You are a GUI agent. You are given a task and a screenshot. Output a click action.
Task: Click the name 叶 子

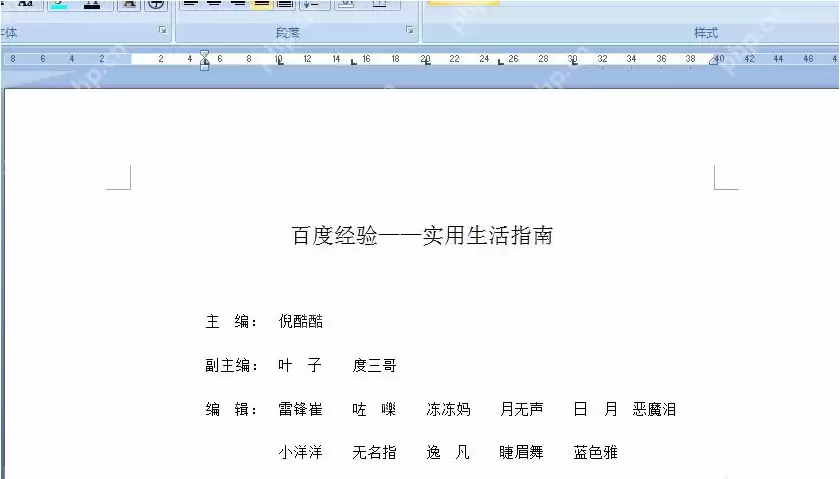[x=300, y=365]
